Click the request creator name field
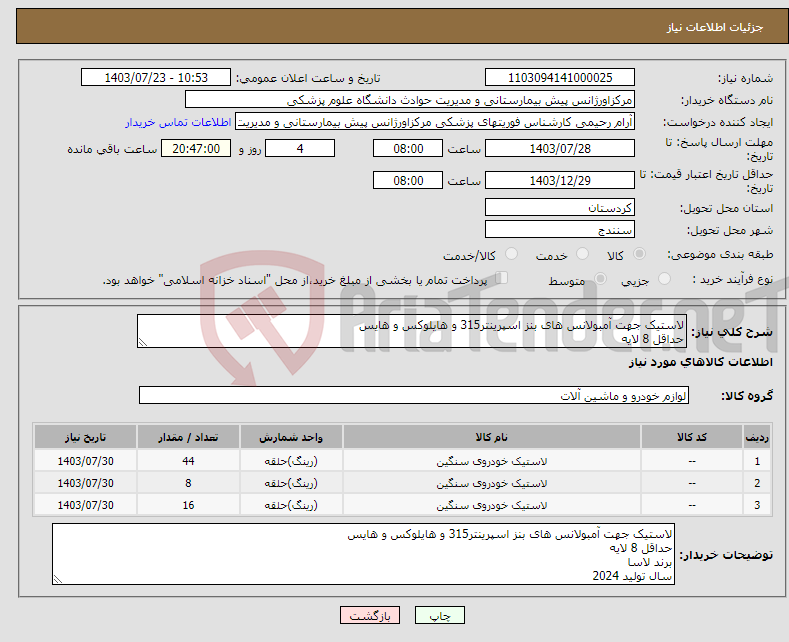 tap(435, 122)
